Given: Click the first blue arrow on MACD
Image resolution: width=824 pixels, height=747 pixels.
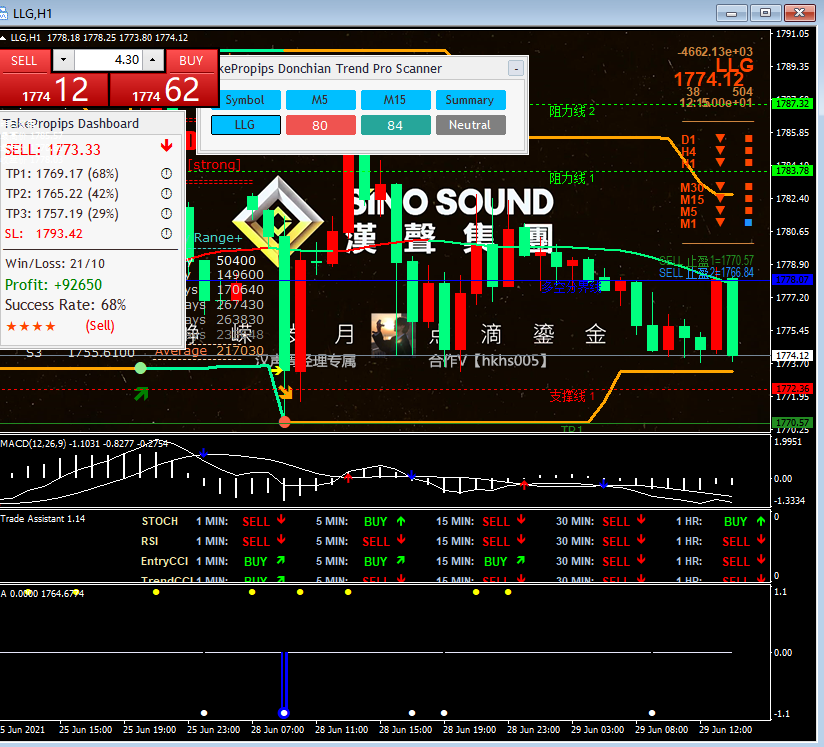Looking at the screenshot, I should (x=203, y=453).
